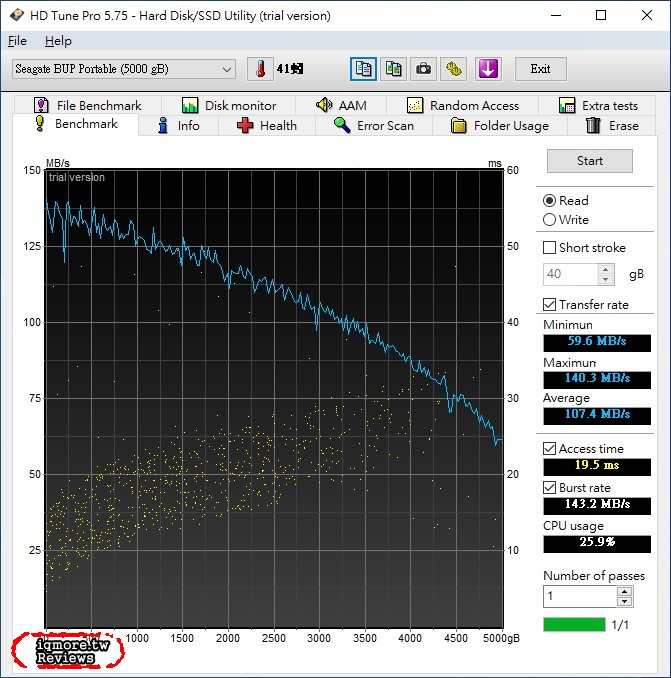Screen dimensions: 671x678
Task: Increase the number of passes with up arrow
Action: [624, 591]
